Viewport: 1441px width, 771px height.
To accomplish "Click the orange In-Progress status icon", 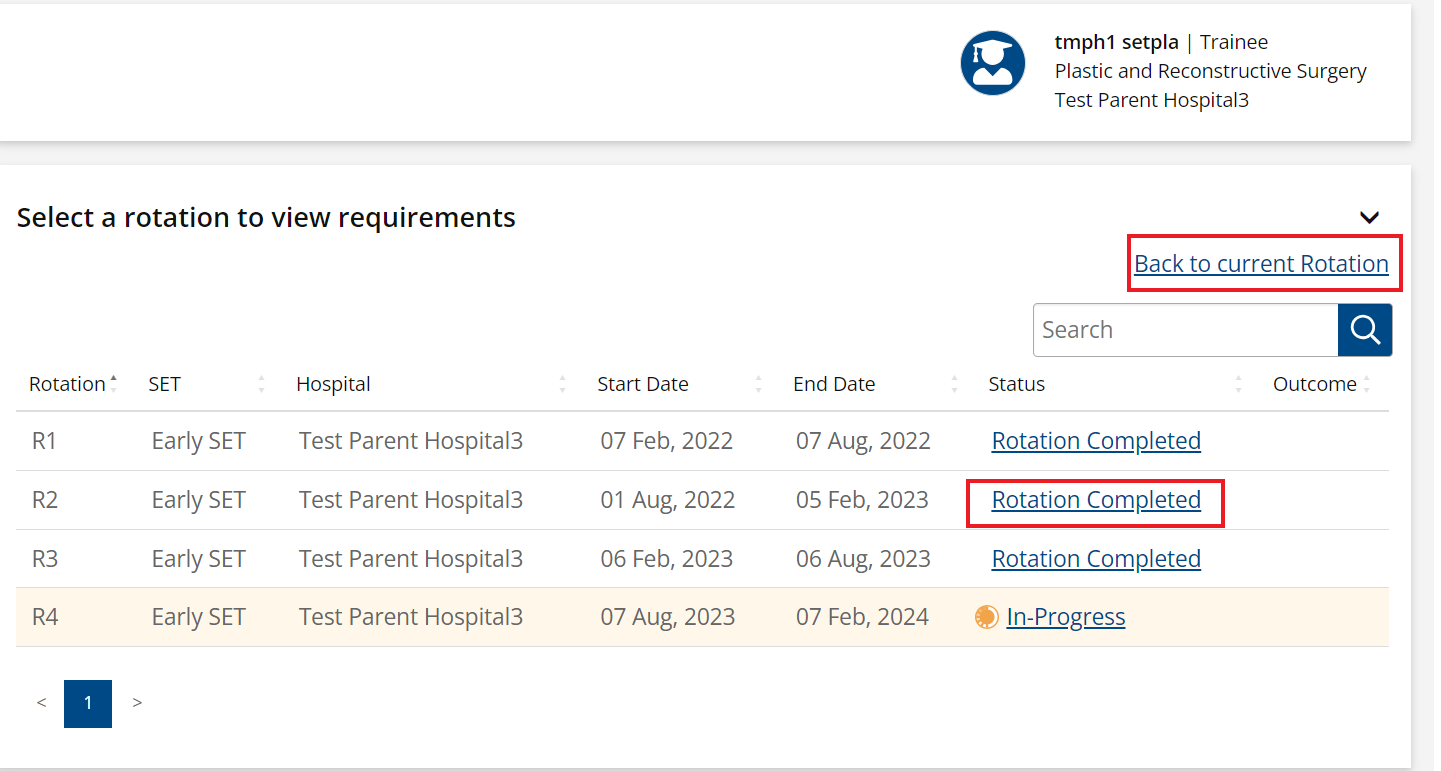I will click(986, 617).
